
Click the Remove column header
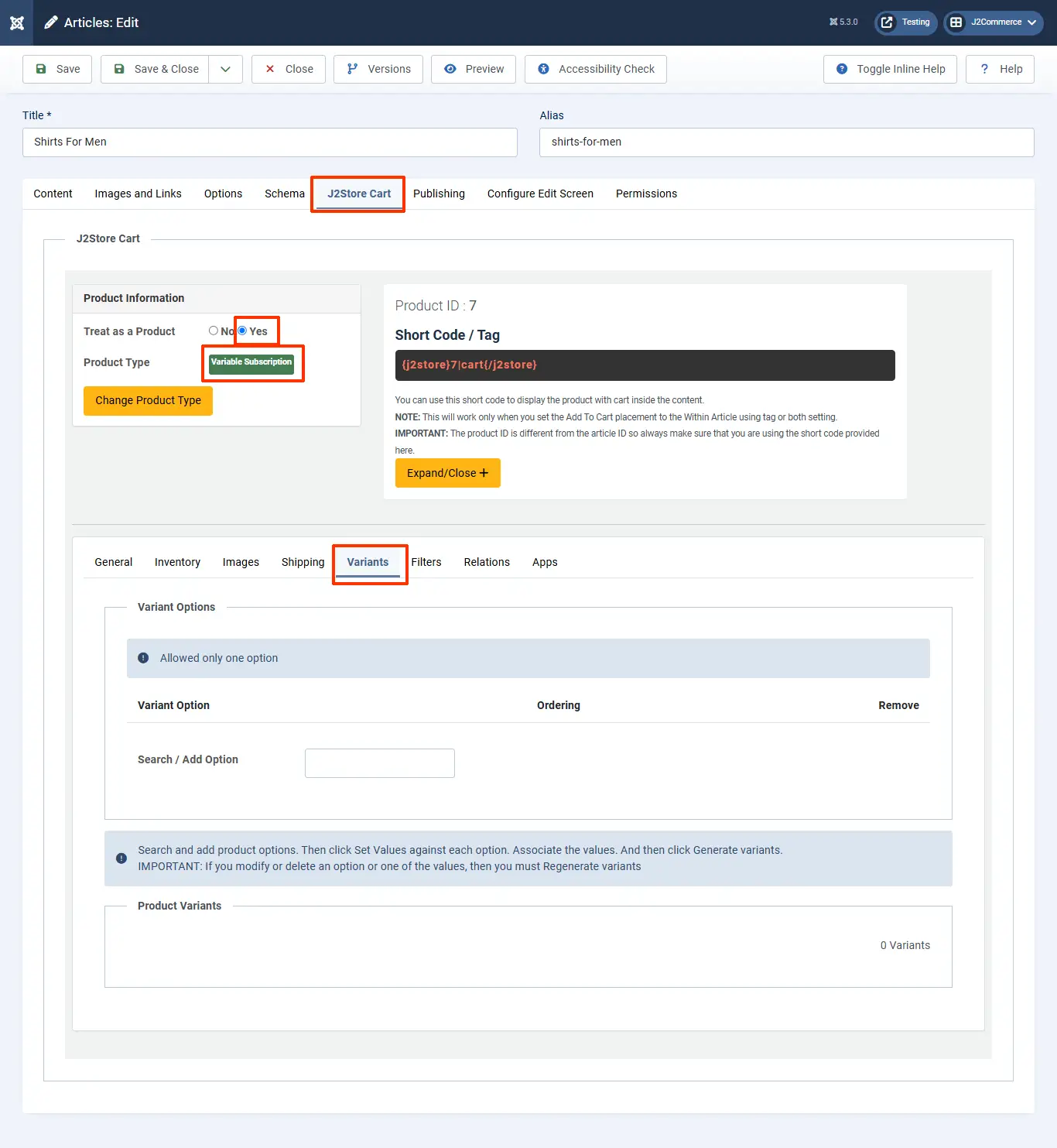click(x=898, y=705)
